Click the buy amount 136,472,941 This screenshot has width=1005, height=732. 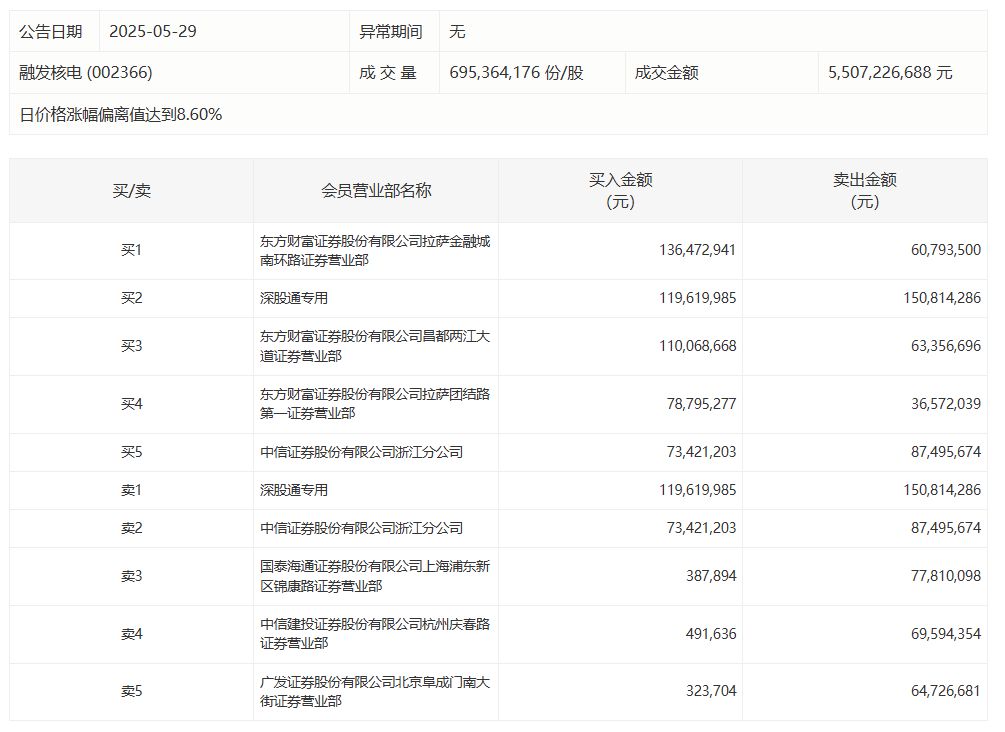pos(697,250)
